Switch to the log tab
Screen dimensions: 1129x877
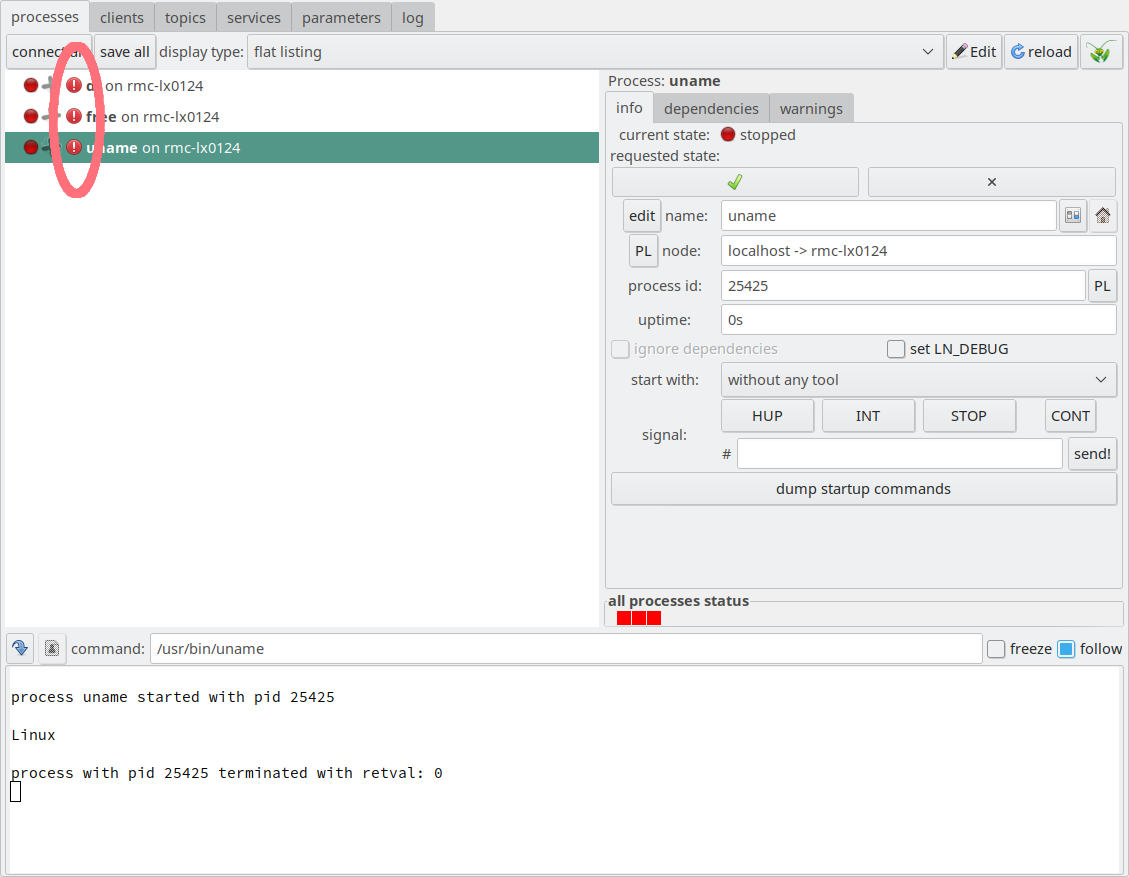click(x=413, y=17)
